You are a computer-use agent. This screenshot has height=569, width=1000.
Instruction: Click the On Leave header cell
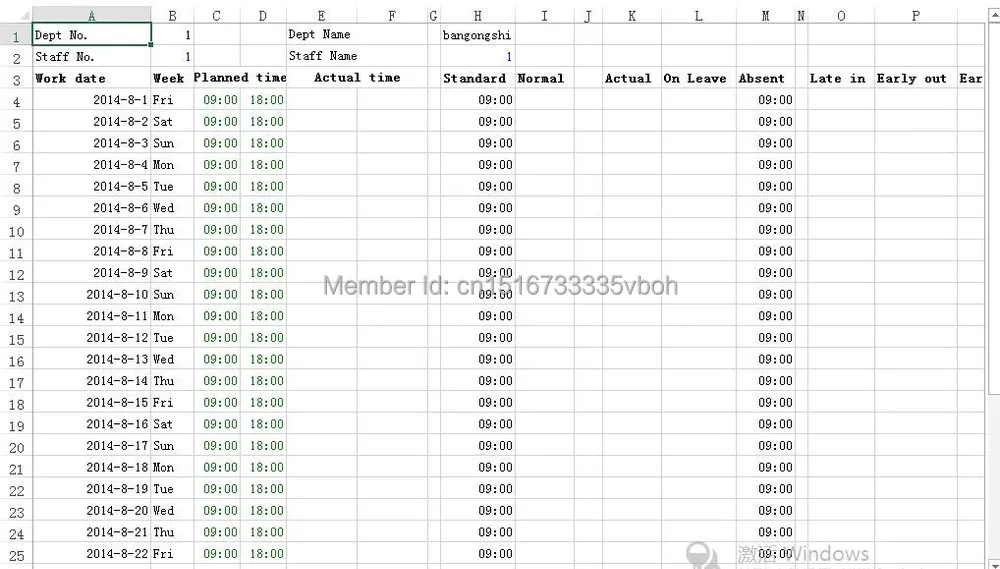point(698,78)
